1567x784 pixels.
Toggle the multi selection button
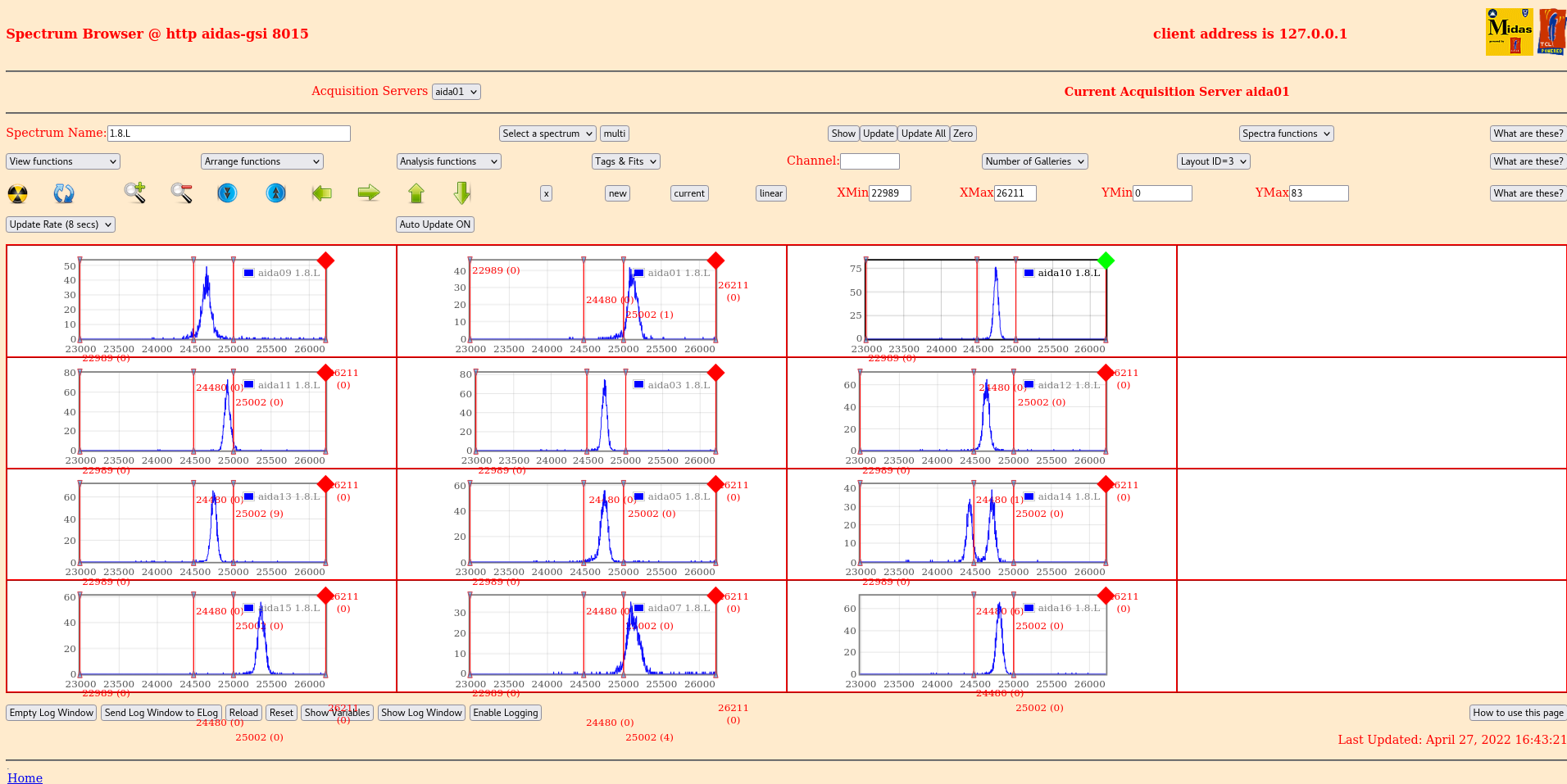(615, 134)
